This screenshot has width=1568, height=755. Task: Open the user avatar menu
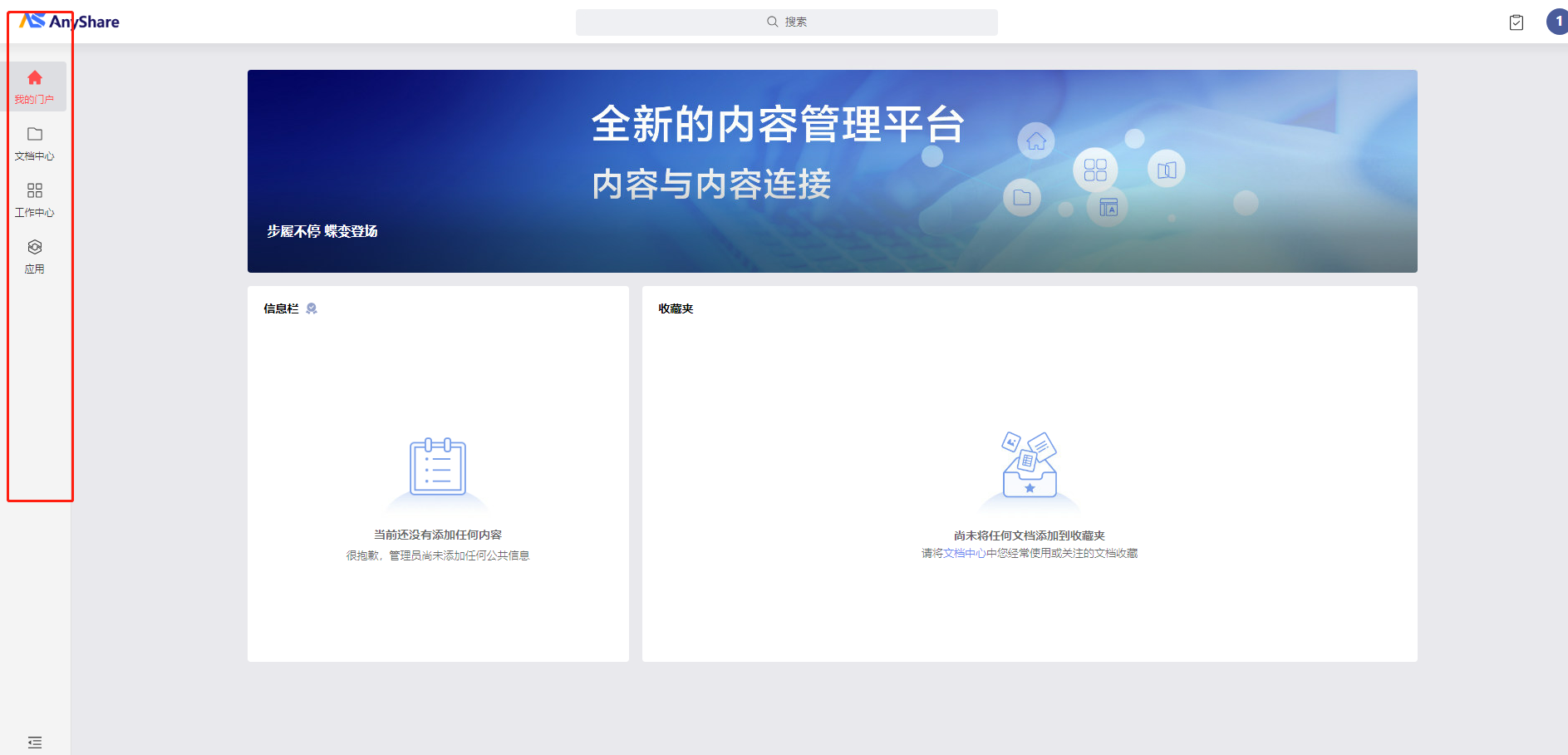[1557, 22]
